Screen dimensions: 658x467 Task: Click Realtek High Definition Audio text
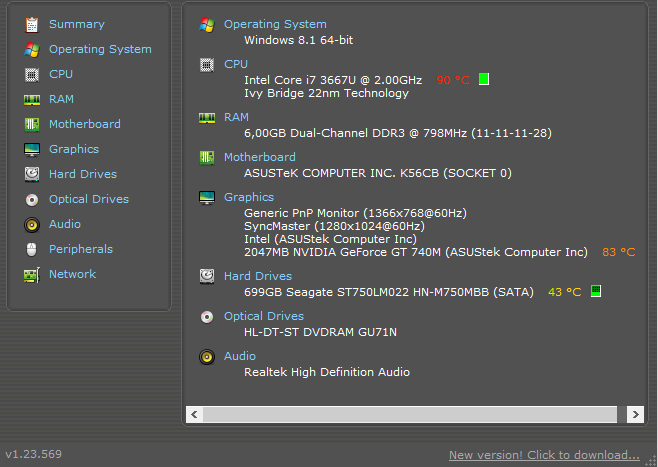(327, 372)
